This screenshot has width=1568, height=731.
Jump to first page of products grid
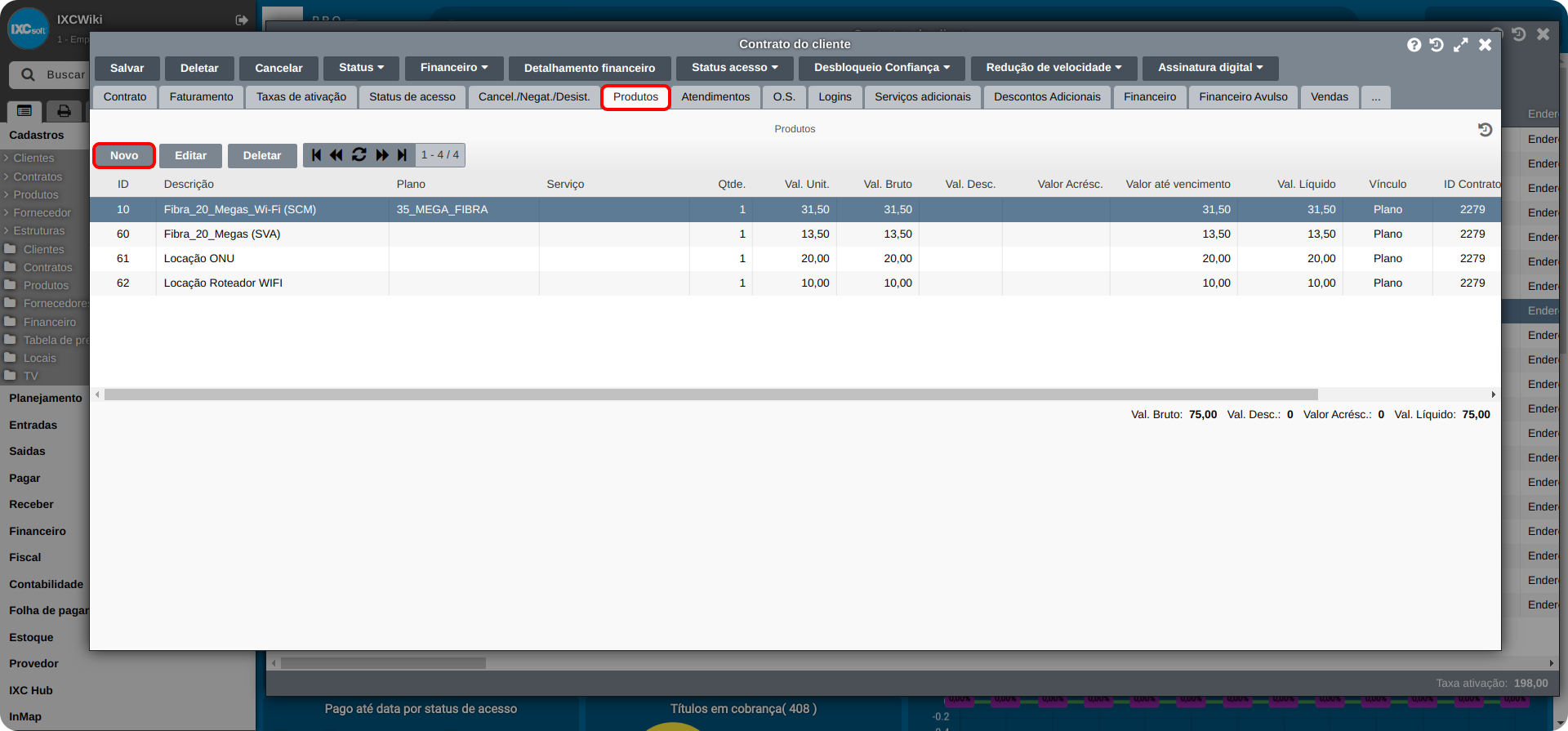pos(316,155)
